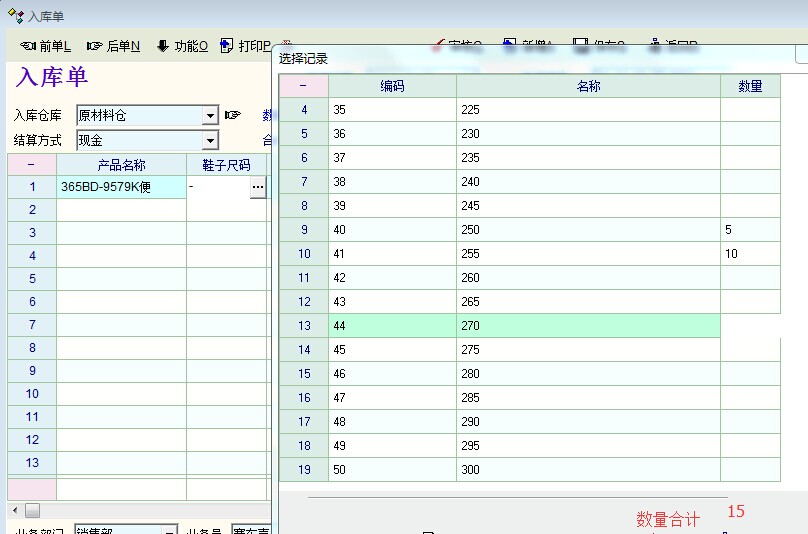Click the 产品名称 column header
Image resolution: width=808 pixels, height=534 pixels.
(x=121, y=165)
